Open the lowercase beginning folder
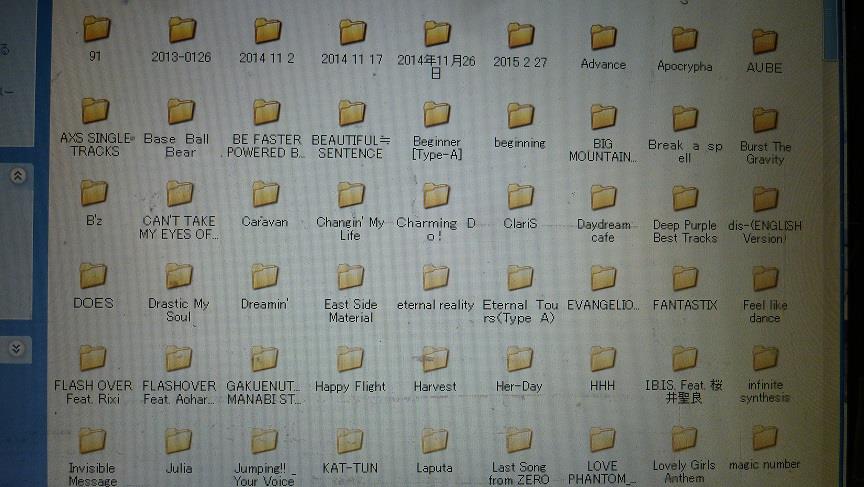864x487 pixels. point(520,116)
